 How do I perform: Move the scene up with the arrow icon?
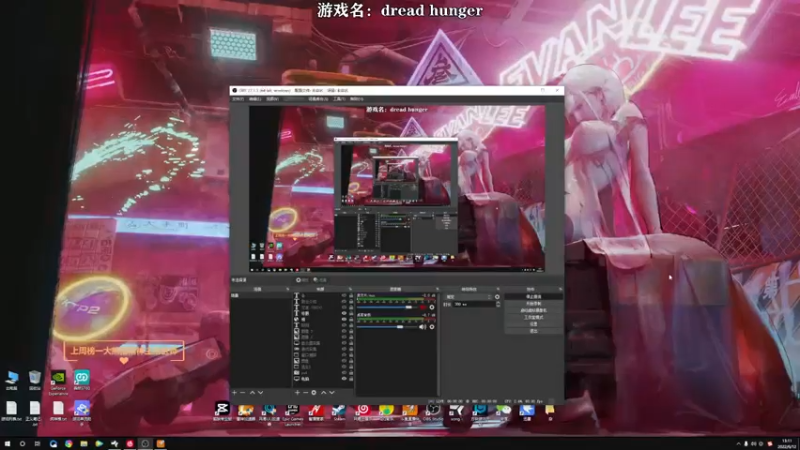252,392
